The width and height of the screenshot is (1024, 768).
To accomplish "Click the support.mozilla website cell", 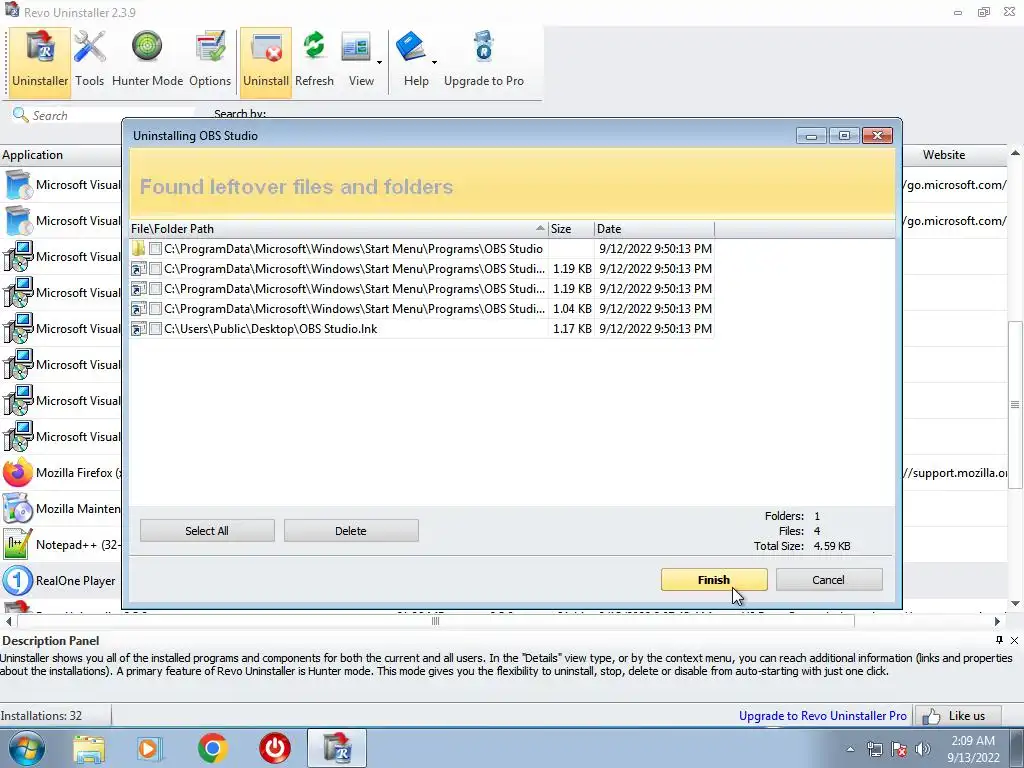I will pos(957,473).
